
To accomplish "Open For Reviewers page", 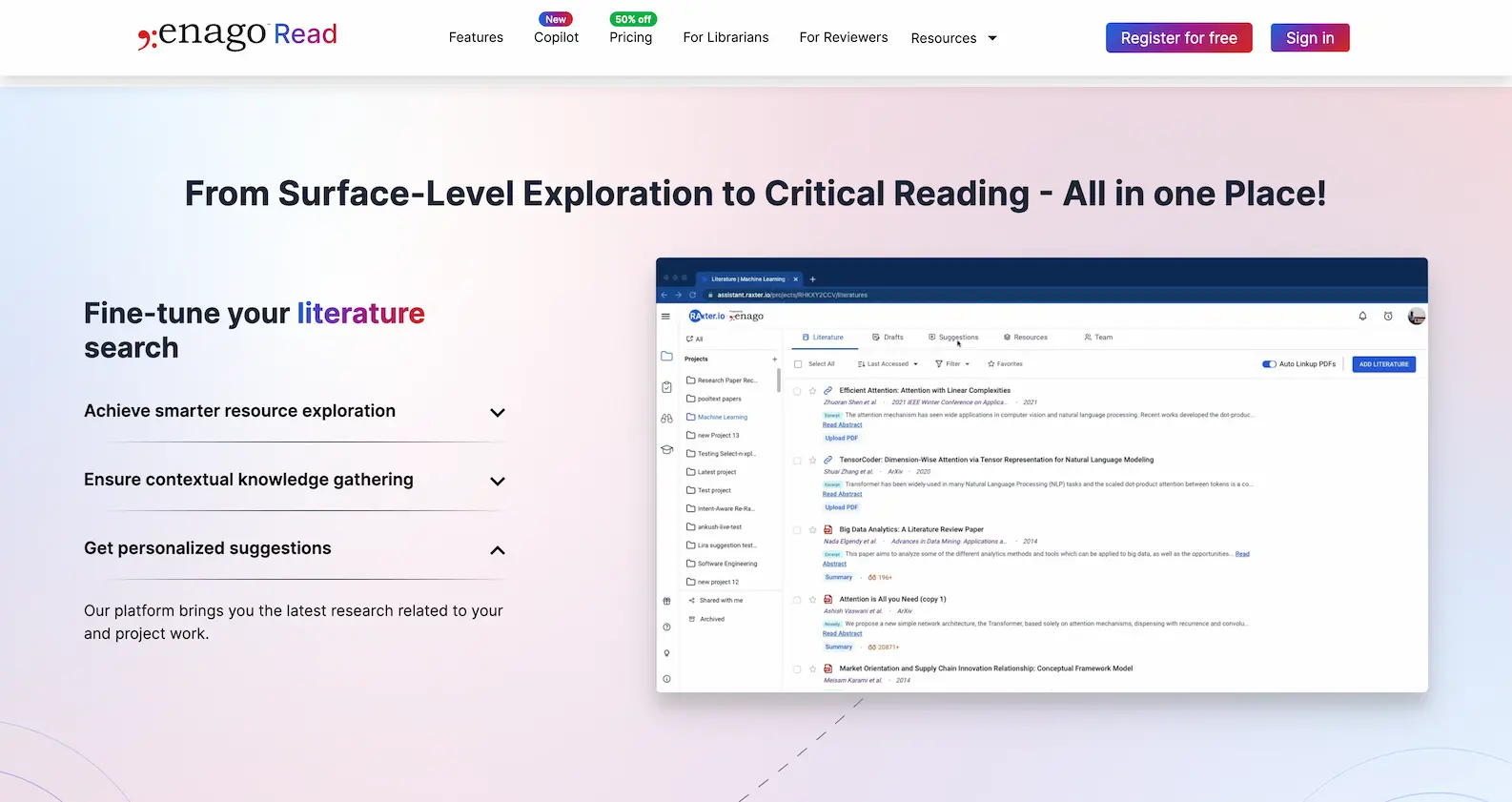I will click(843, 37).
